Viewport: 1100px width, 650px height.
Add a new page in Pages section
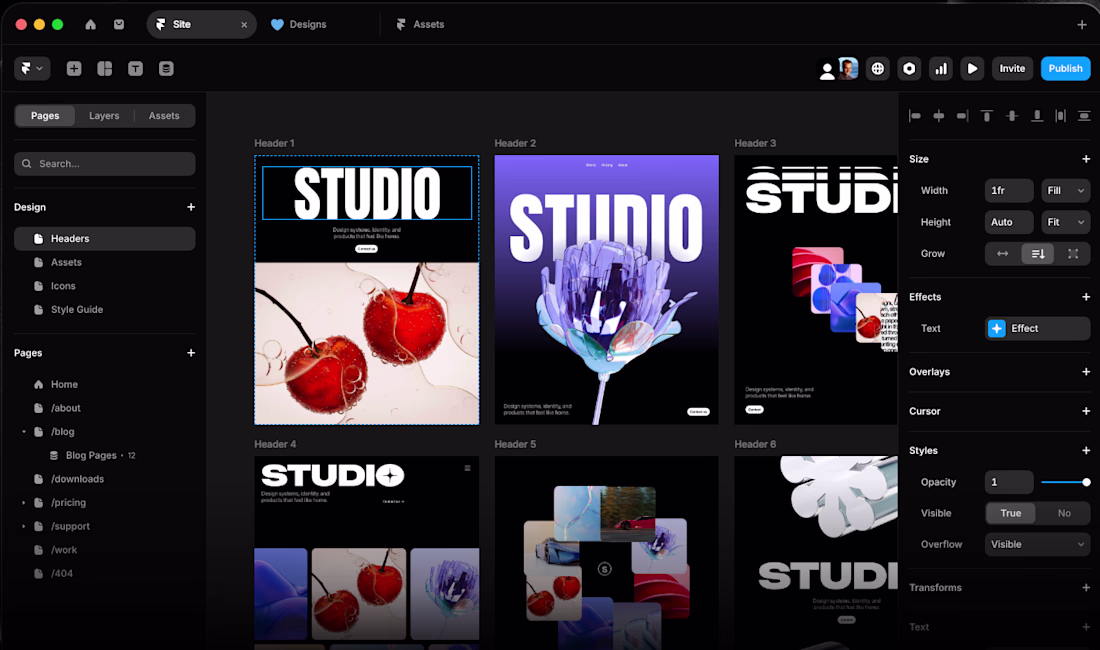click(x=191, y=353)
